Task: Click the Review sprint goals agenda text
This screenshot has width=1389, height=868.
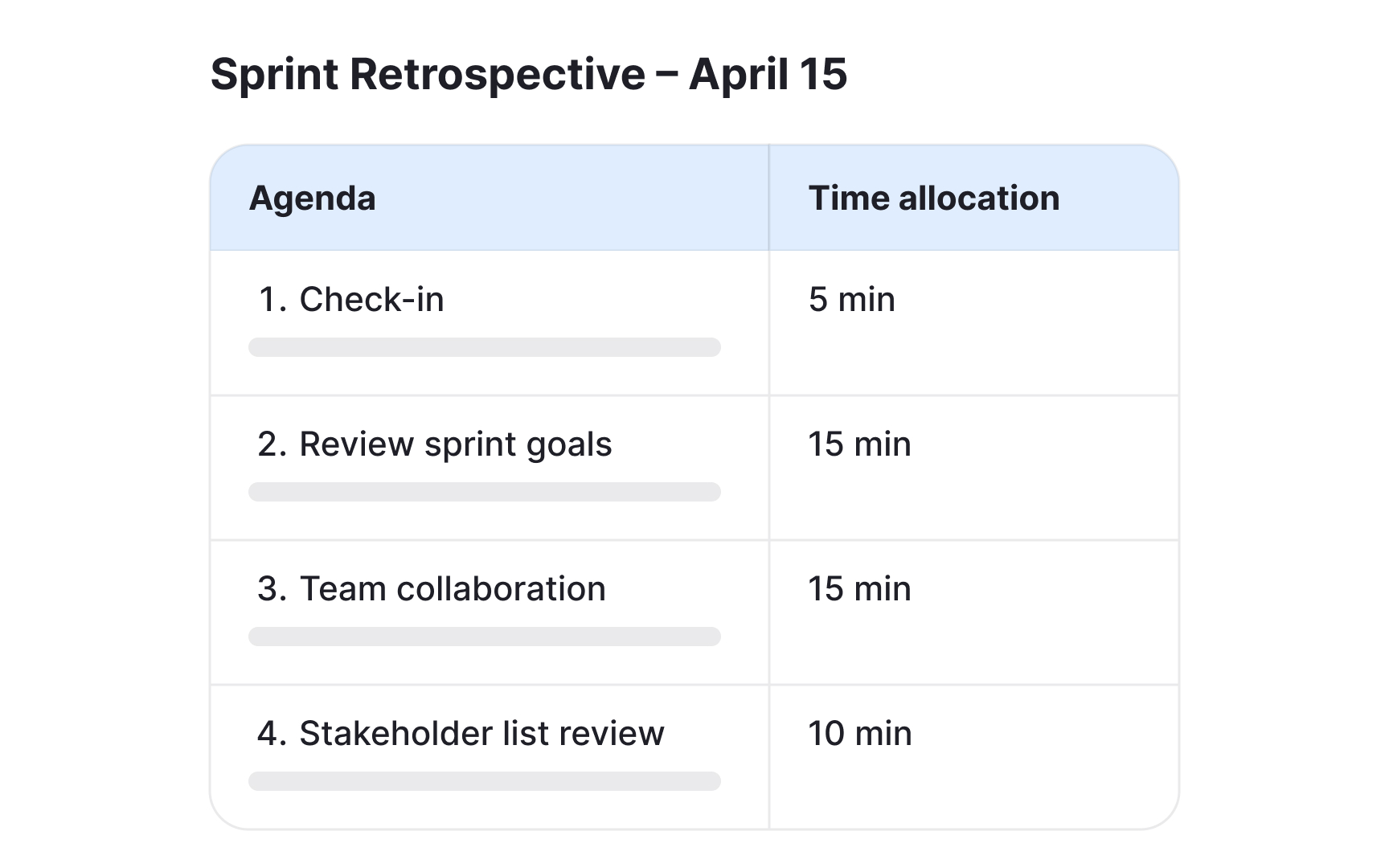Action: pyautogui.click(x=455, y=444)
